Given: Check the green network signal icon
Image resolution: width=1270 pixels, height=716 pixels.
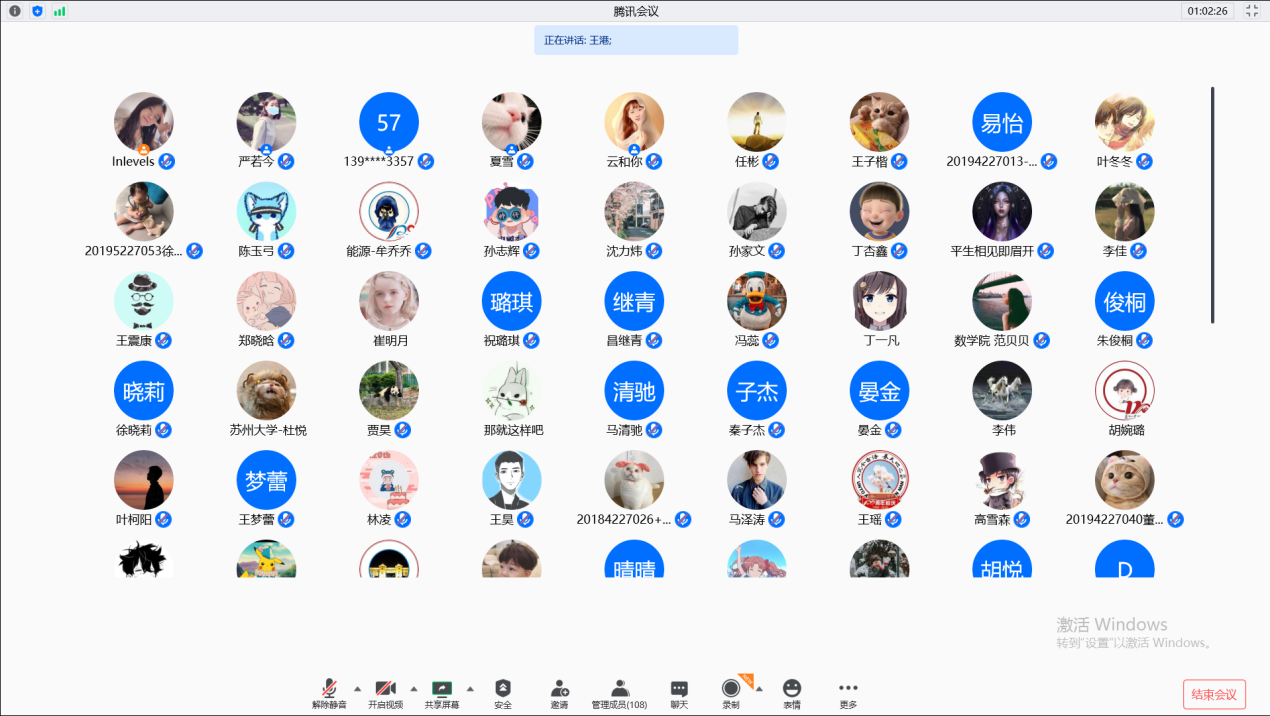Looking at the screenshot, I should point(60,11).
